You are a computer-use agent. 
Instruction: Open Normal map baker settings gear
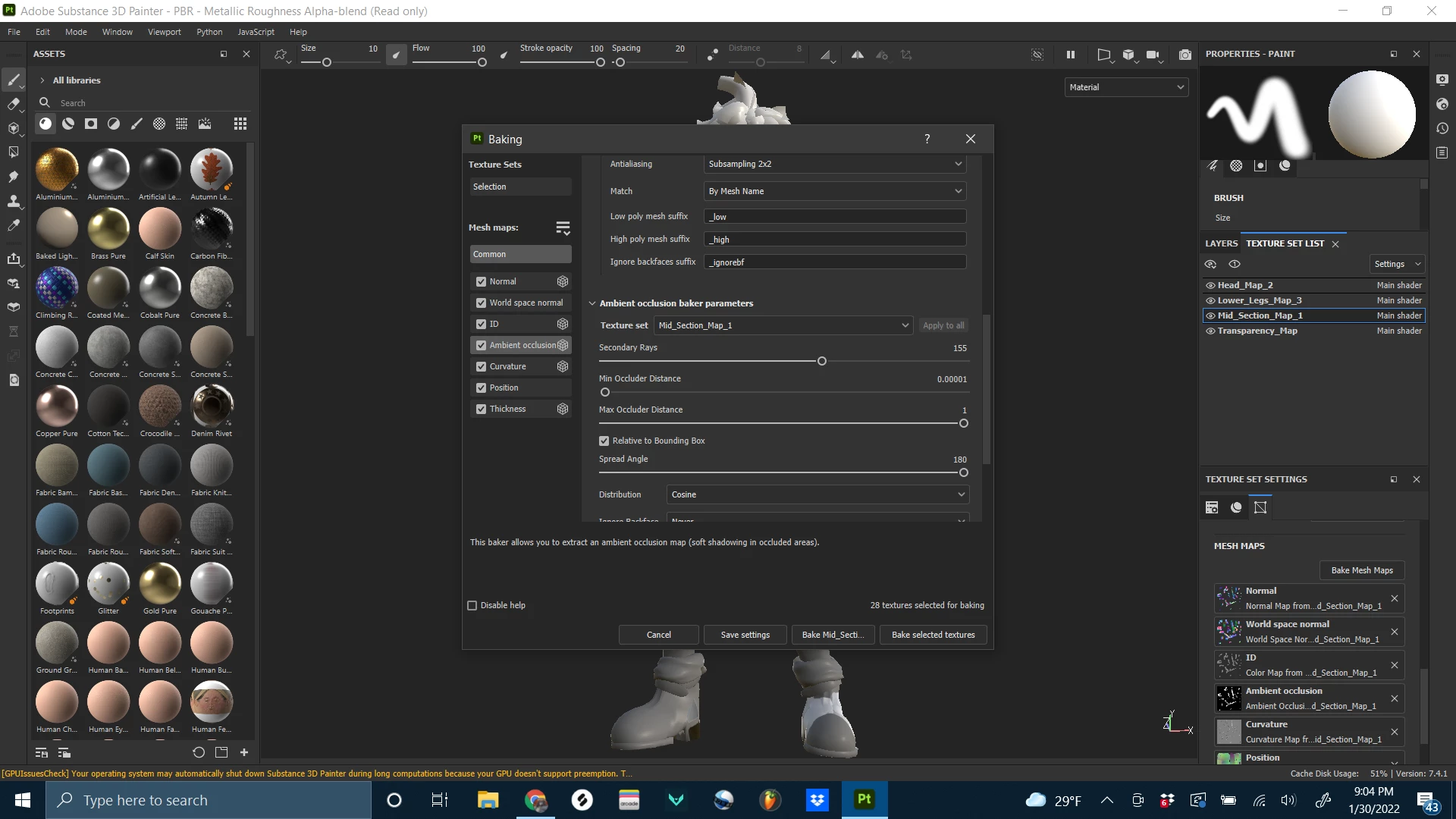tap(562, 281)
